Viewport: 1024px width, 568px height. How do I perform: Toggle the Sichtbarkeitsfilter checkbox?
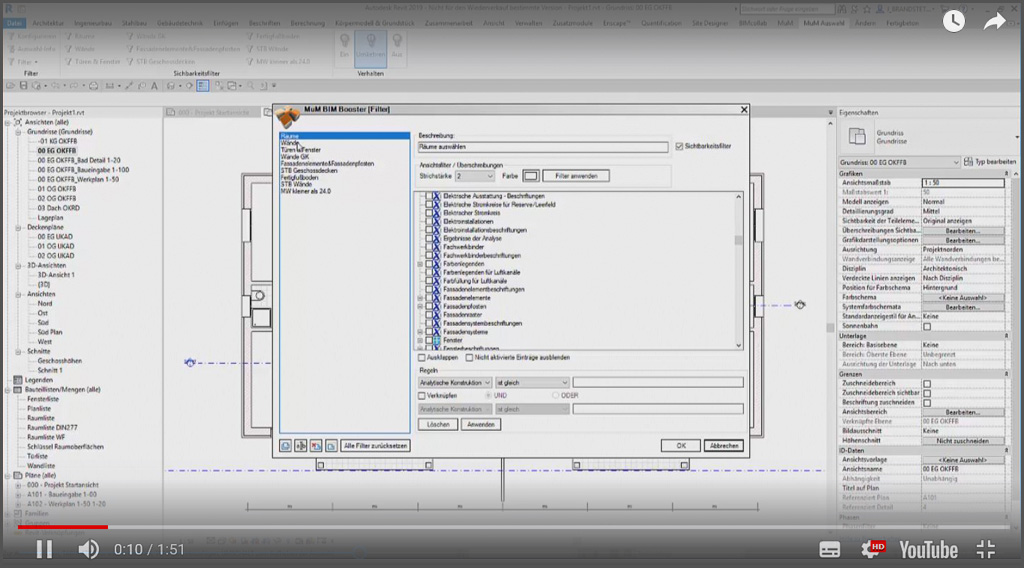point(679,147)
